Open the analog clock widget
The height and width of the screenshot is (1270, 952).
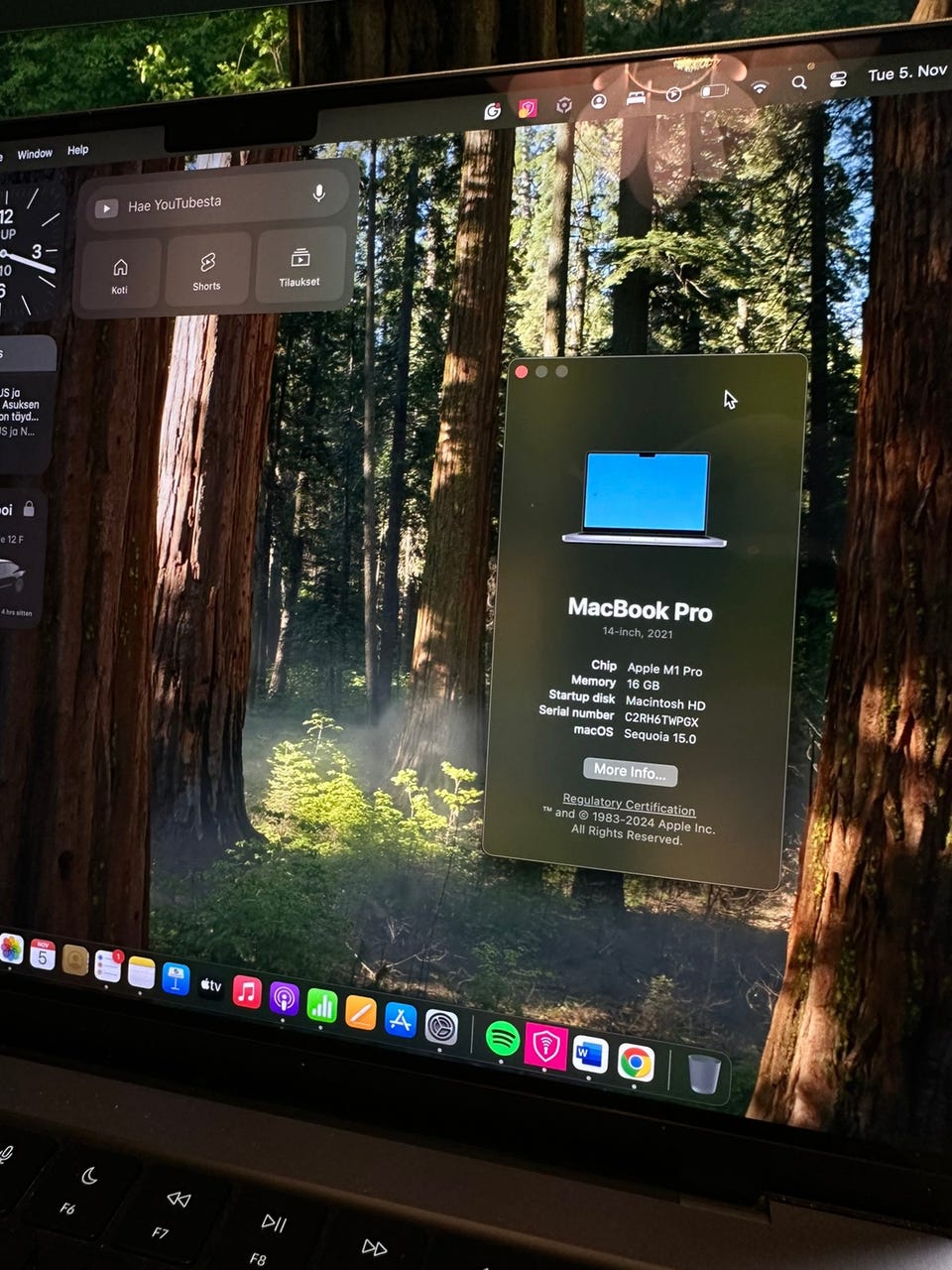(x=27, y=248)
